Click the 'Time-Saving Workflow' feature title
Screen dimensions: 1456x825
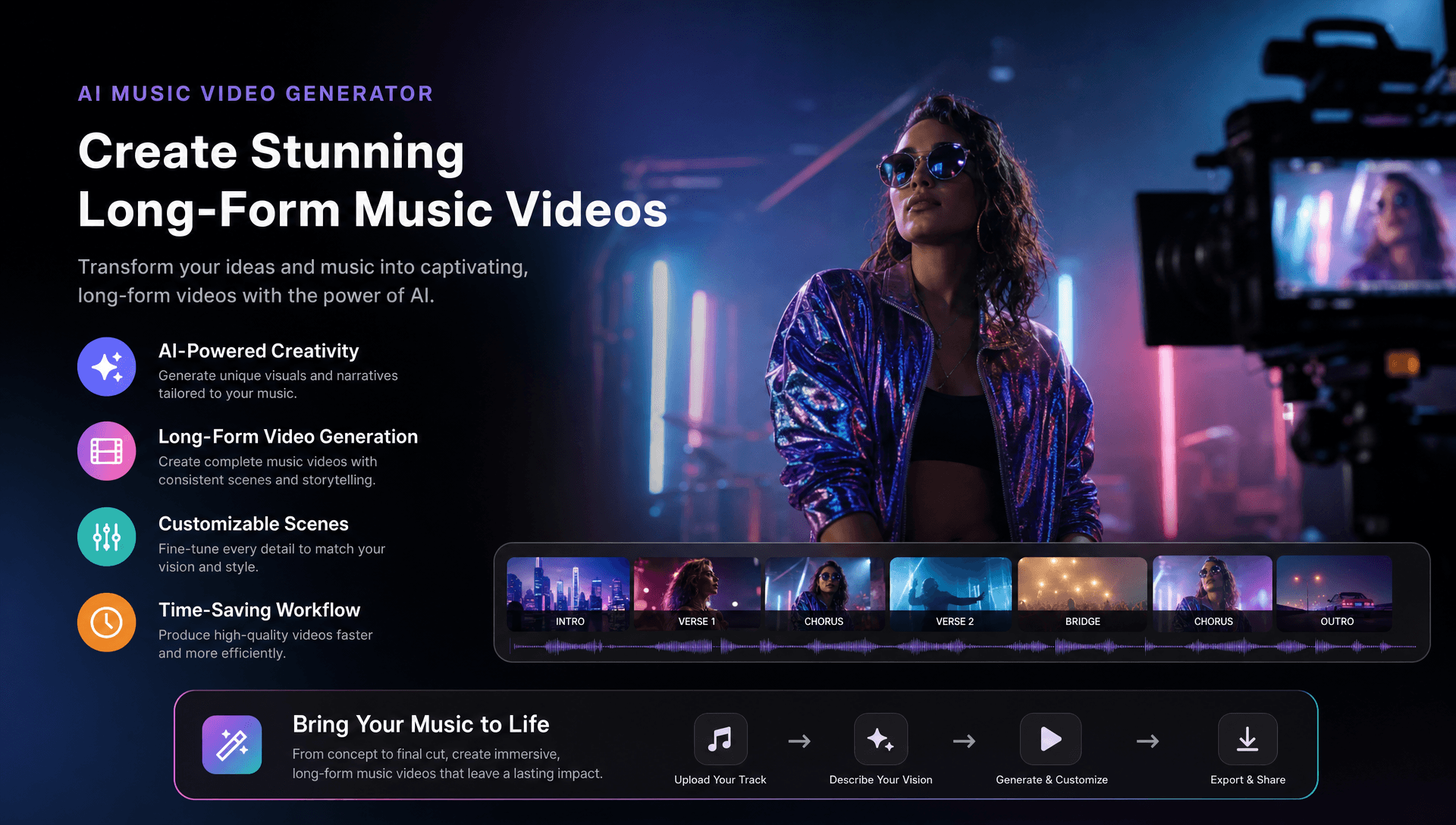point(259,610)
